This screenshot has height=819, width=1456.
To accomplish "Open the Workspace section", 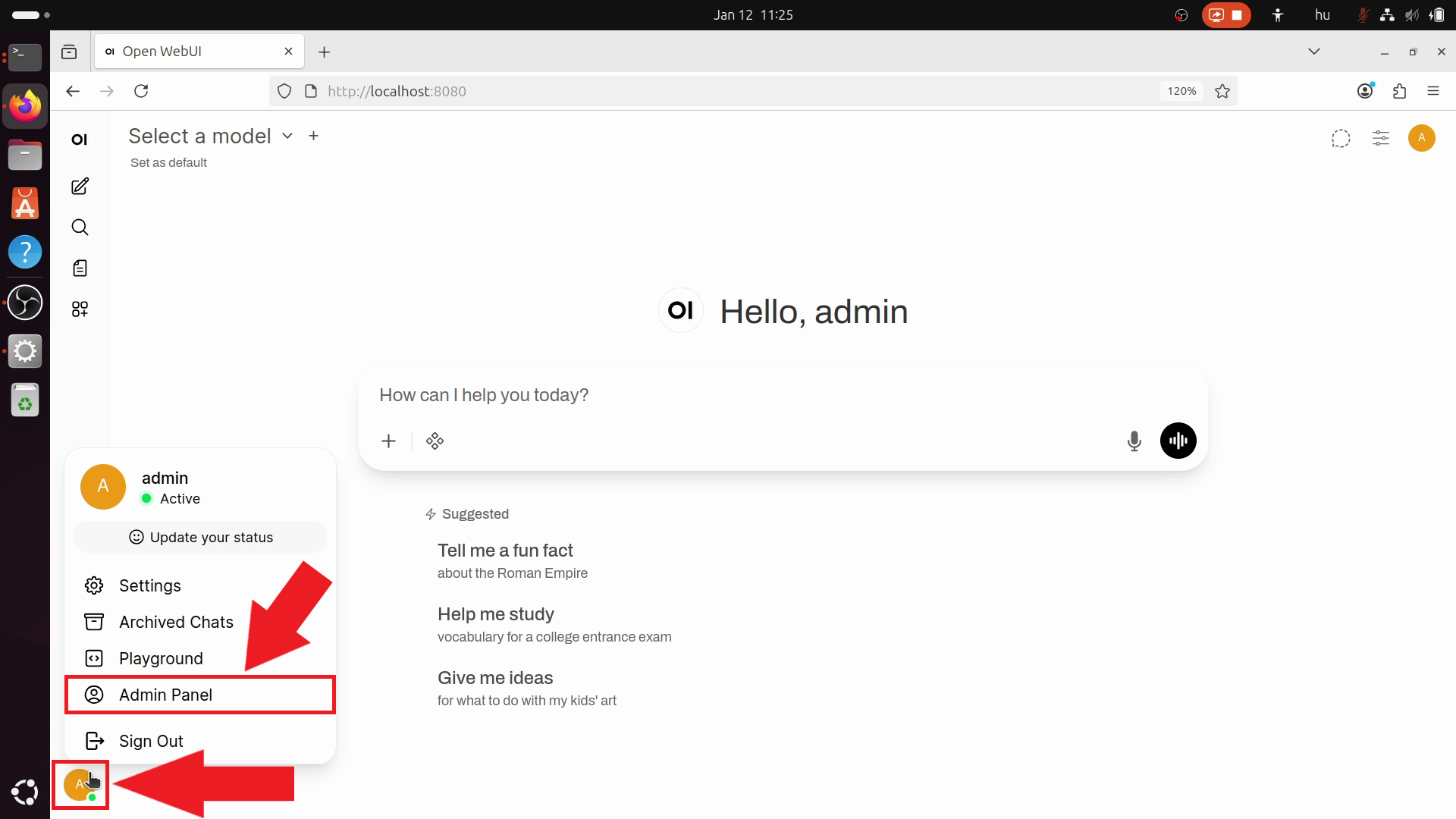I will pyautogui.click(x=79, y=309).
